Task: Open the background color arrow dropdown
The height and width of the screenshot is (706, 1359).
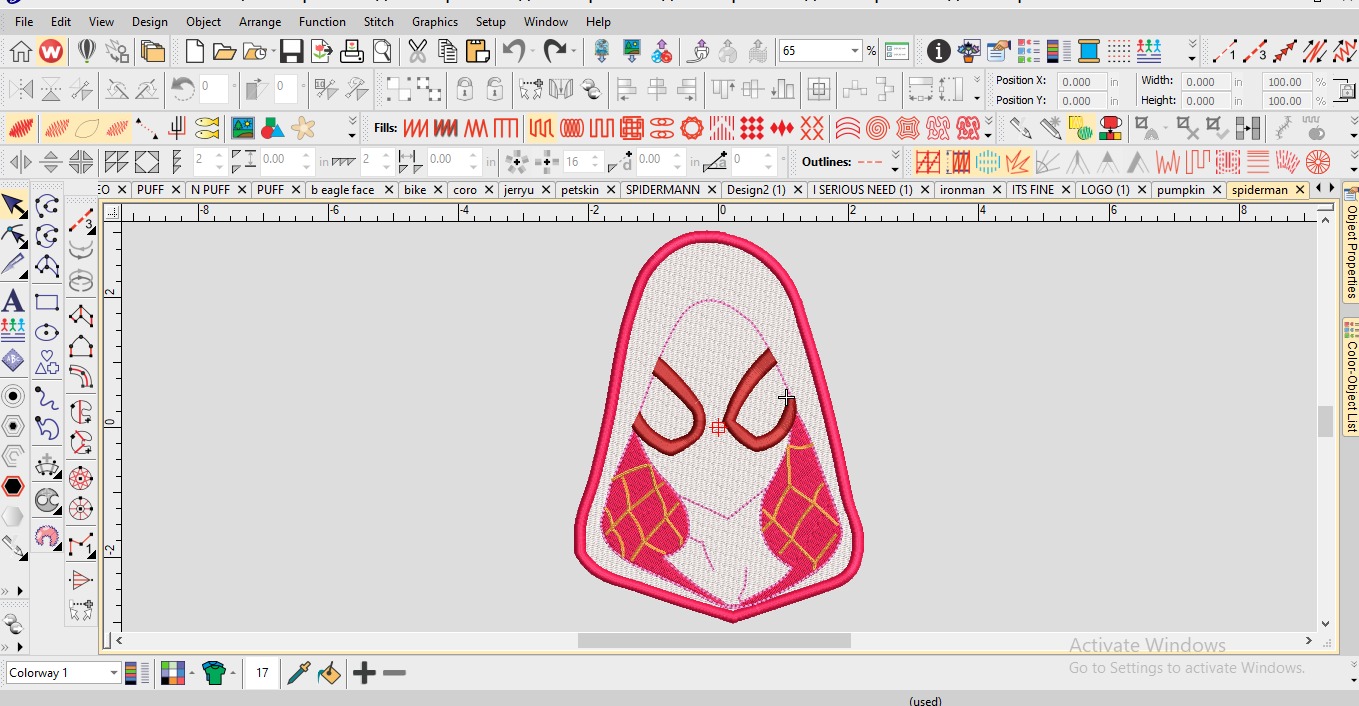Action: 191,673
